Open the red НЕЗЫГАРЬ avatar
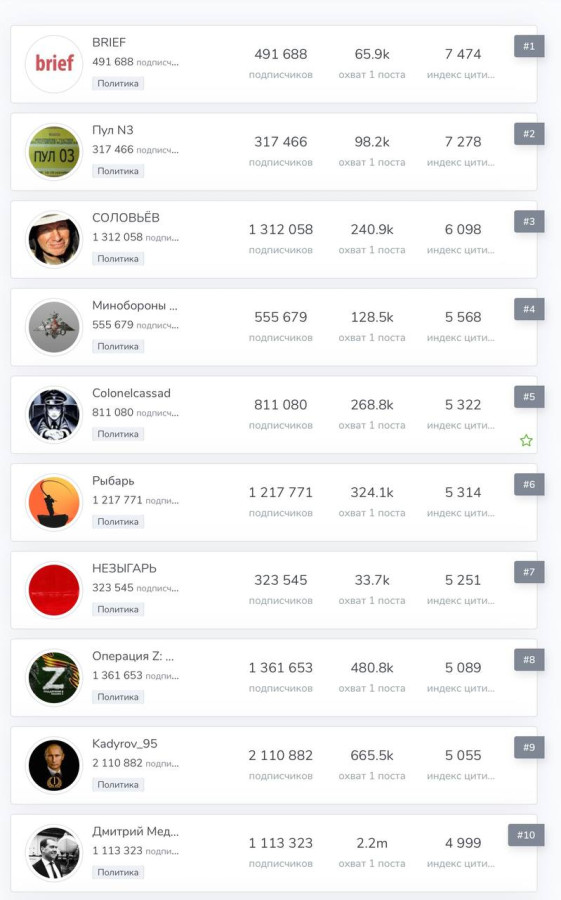This screenshot has height=900, width=561. tap(54, 590)
